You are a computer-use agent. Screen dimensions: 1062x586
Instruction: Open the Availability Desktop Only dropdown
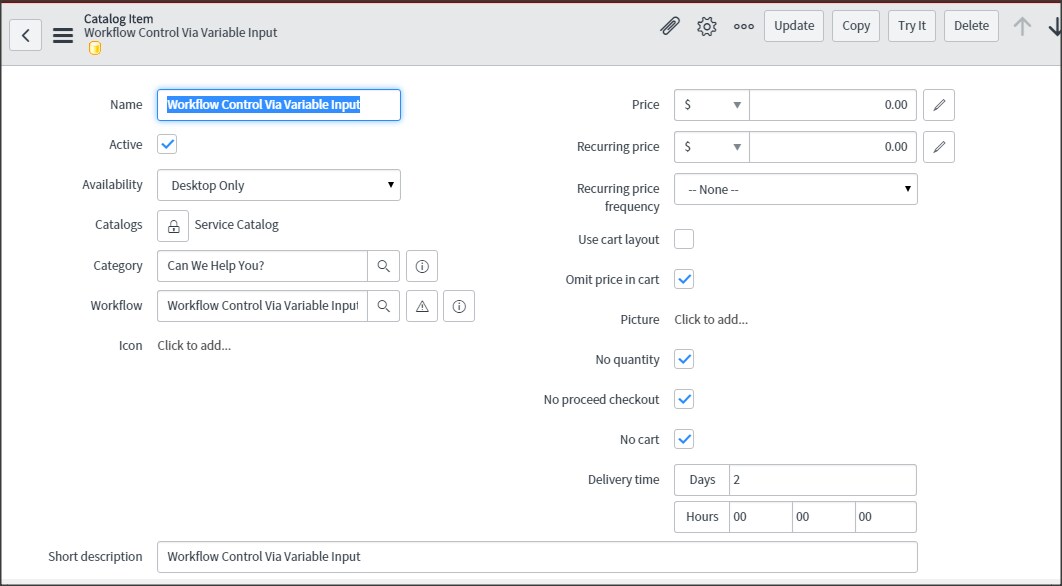click(x=279, y=185)
